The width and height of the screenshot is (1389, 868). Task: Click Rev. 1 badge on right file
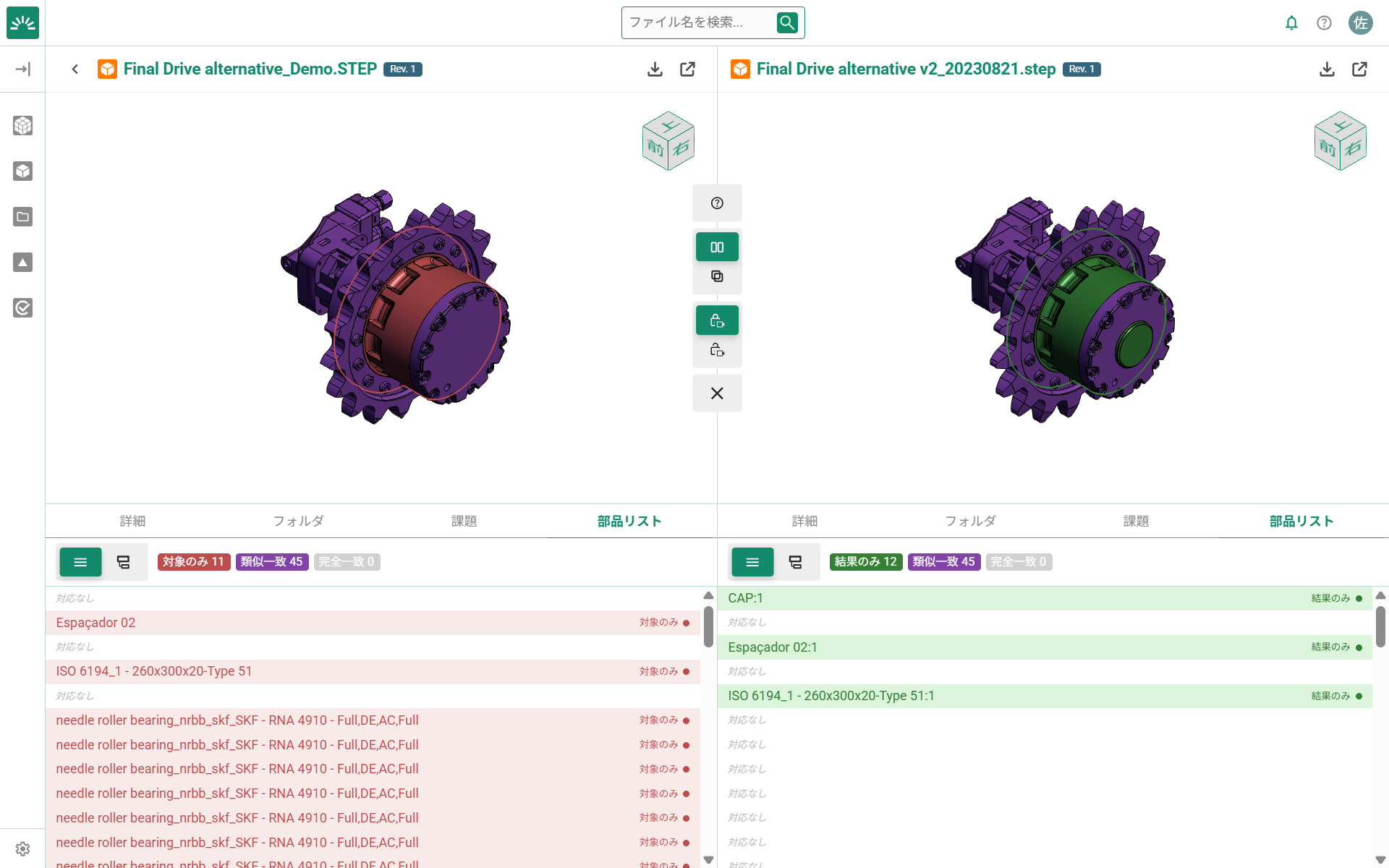(x=1082, y=69)
